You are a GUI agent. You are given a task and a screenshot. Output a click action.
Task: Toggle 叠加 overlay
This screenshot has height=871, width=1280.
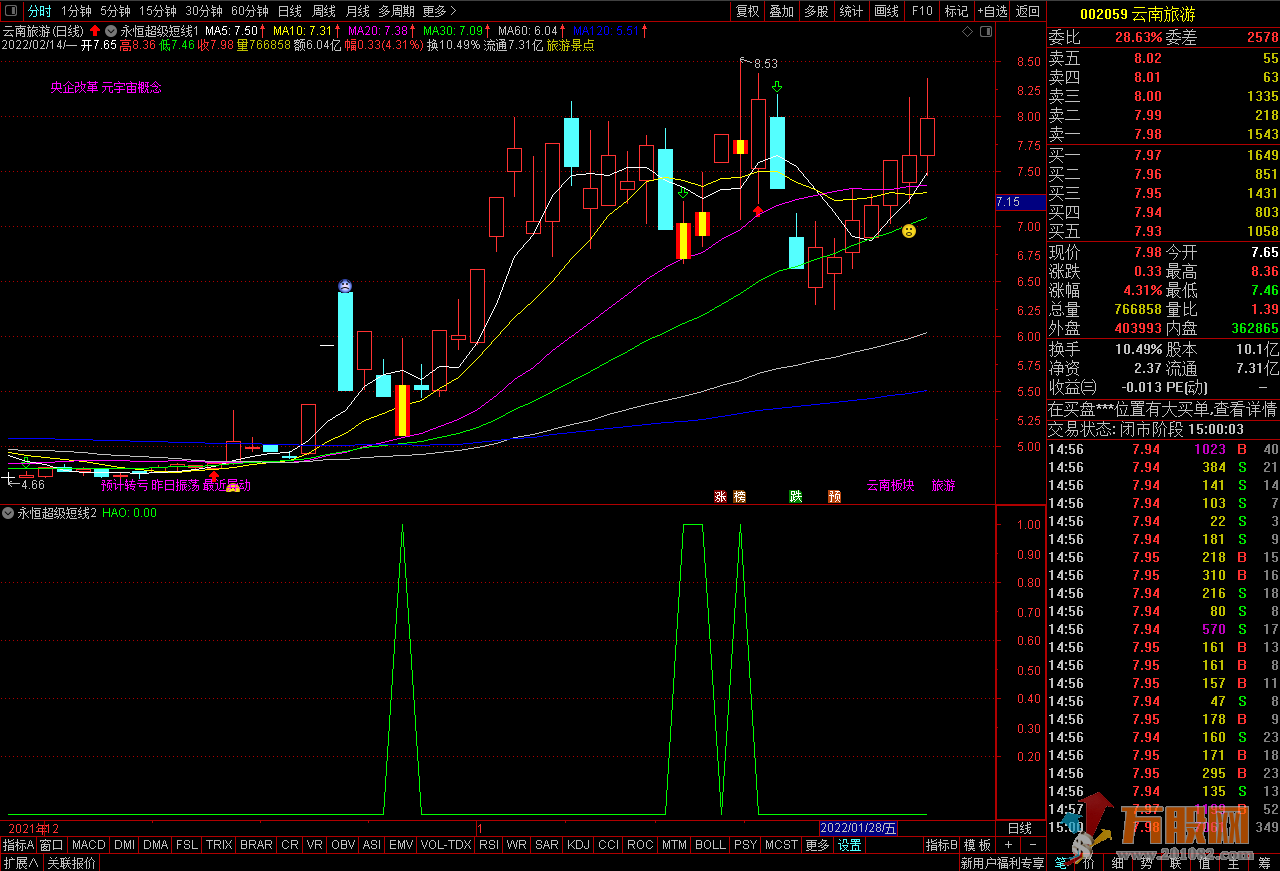pos(781,11)
